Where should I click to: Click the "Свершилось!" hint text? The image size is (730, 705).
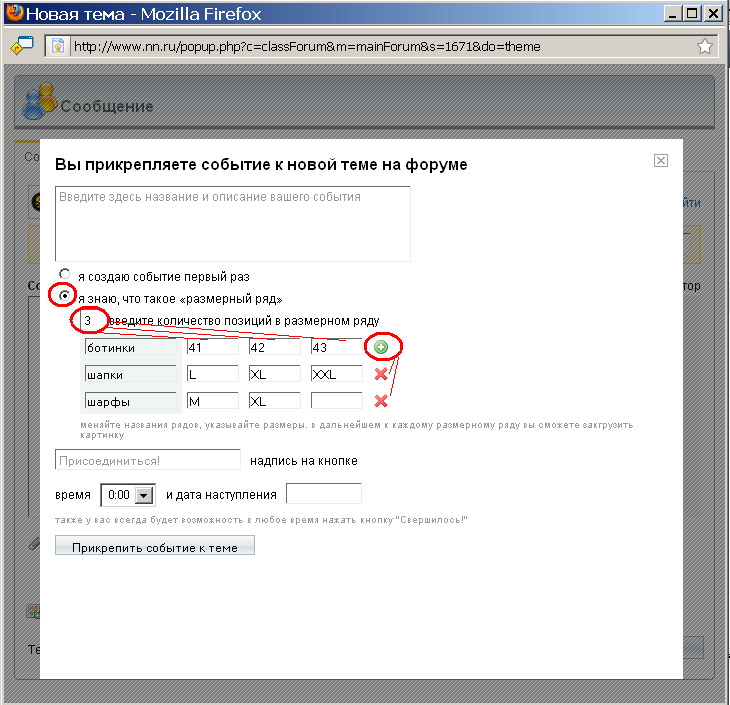pyautogui.click(x=261, y=520)
